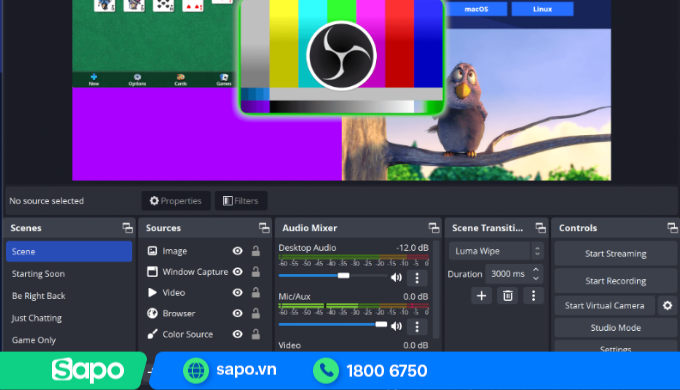The width and height of the screenshot is (680, 390).
Task: Click the sapo.vn link in banner
Action: coord(246,370)
